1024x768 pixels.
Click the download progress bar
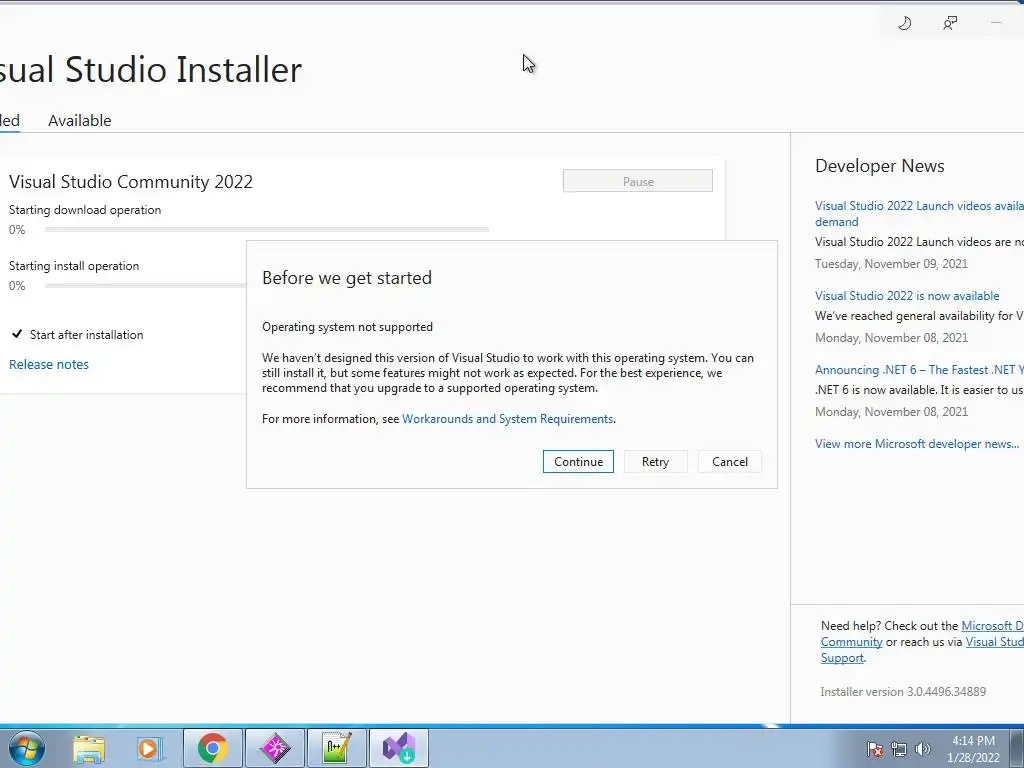tap(266, 229)
